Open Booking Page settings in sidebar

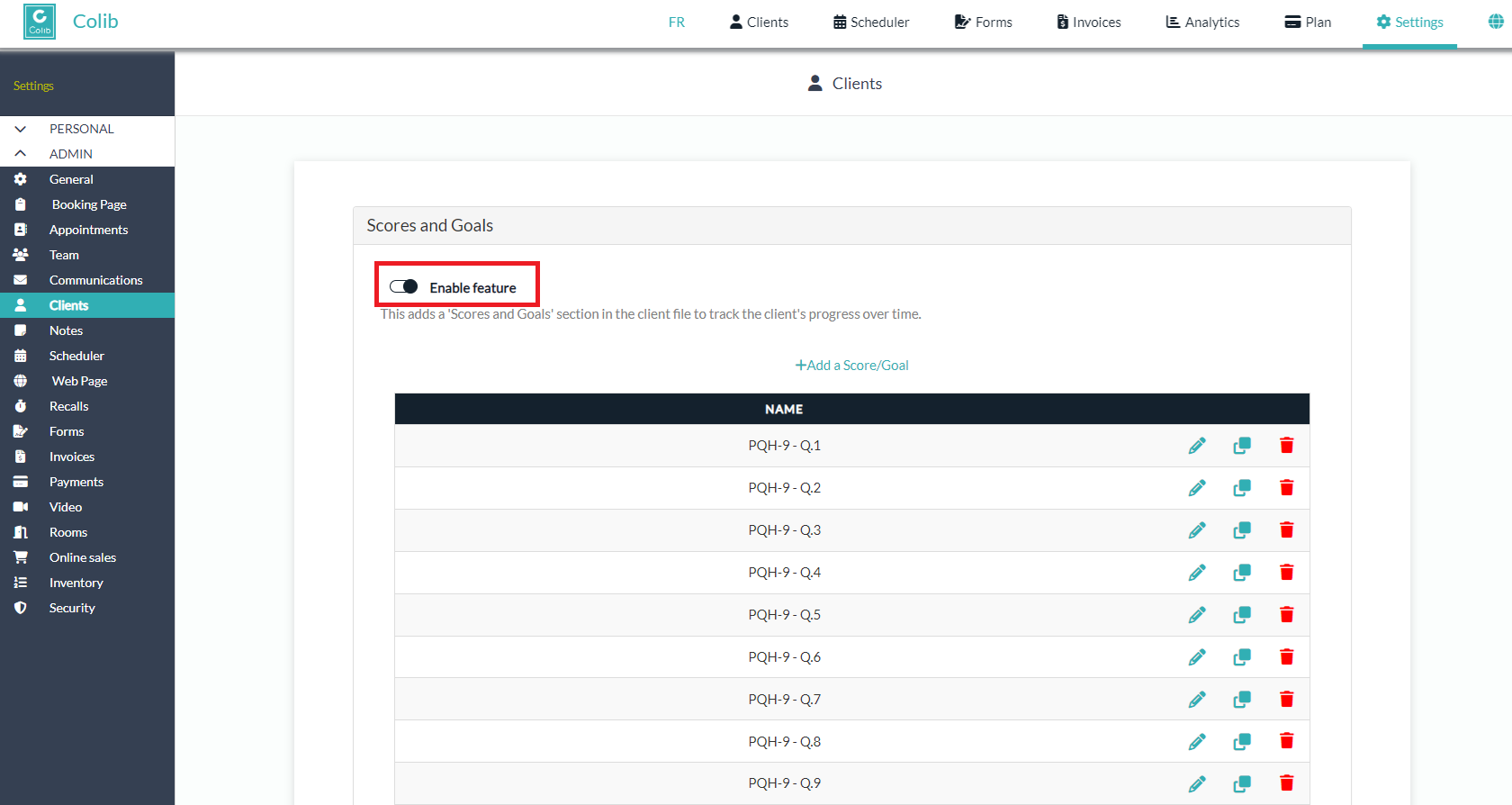pyautogui.click(x=87, y=204)
